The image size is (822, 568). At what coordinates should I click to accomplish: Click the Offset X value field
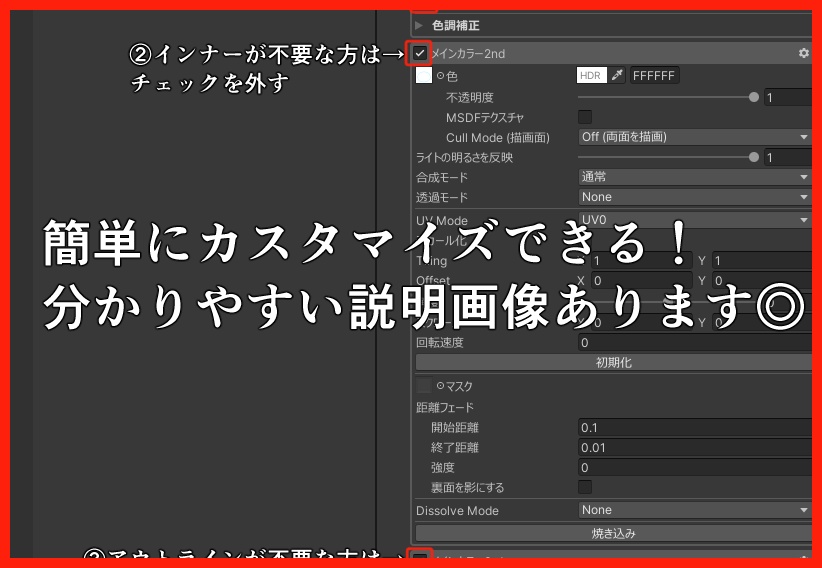pyautogui.click(x=642, y=281)
